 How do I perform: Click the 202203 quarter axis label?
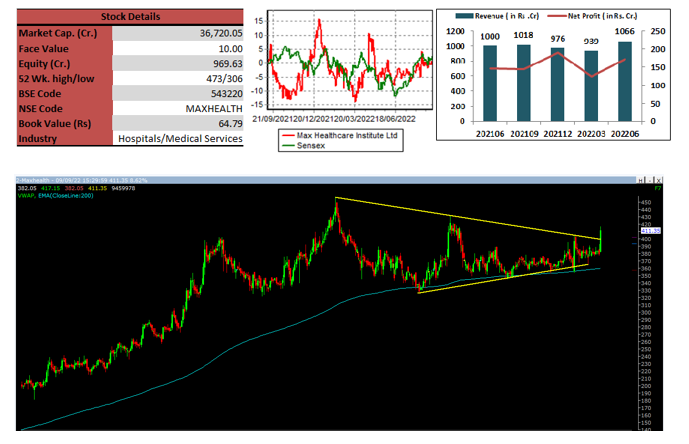pos(591,134)
